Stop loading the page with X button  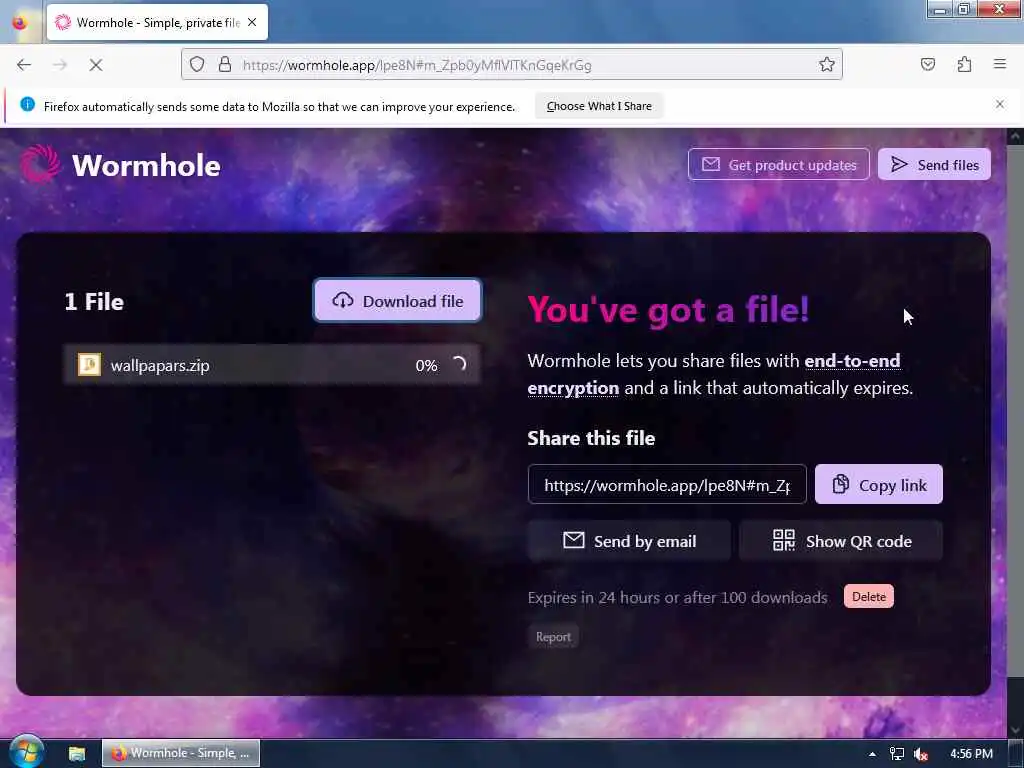click(95, 65)
